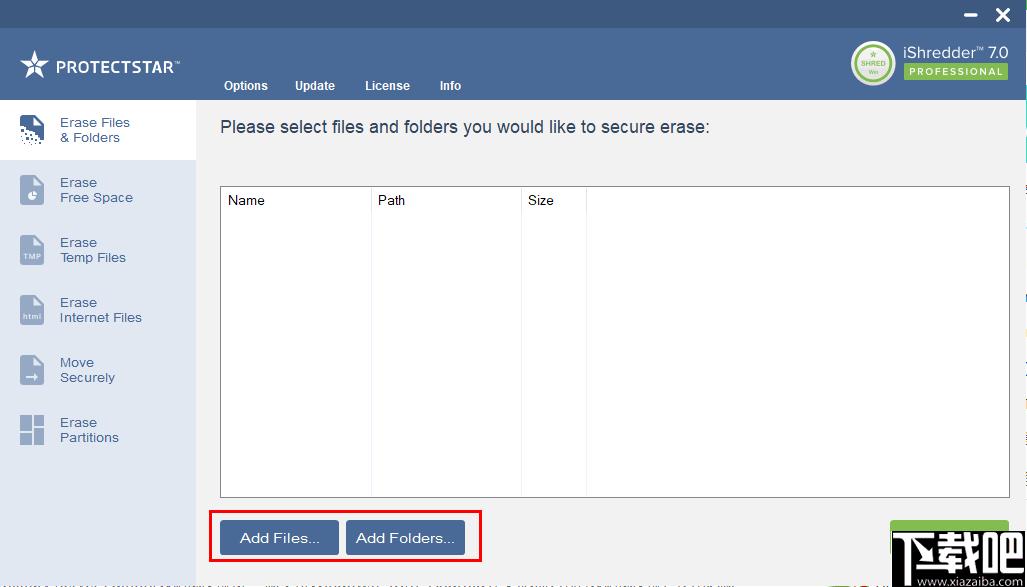Open the Erase Free Space section icon
Viewport: 1027px width, 587px height.
[32, 190]
